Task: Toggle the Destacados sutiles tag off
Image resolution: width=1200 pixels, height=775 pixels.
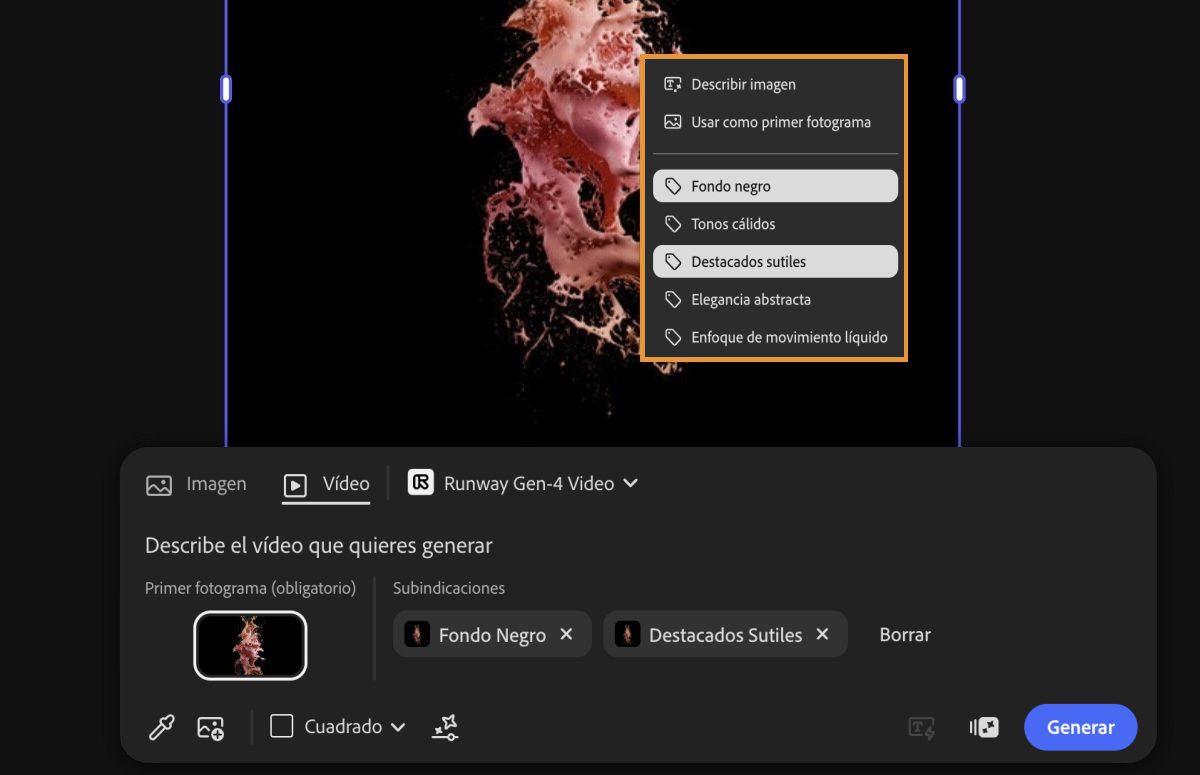Action: (x=775, y=262)
